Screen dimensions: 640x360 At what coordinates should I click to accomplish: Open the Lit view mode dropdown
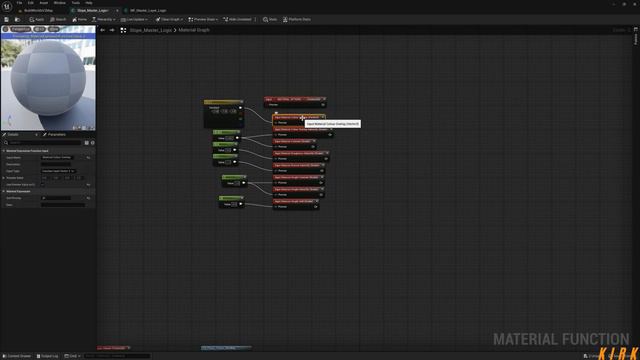tap(40, 29)
